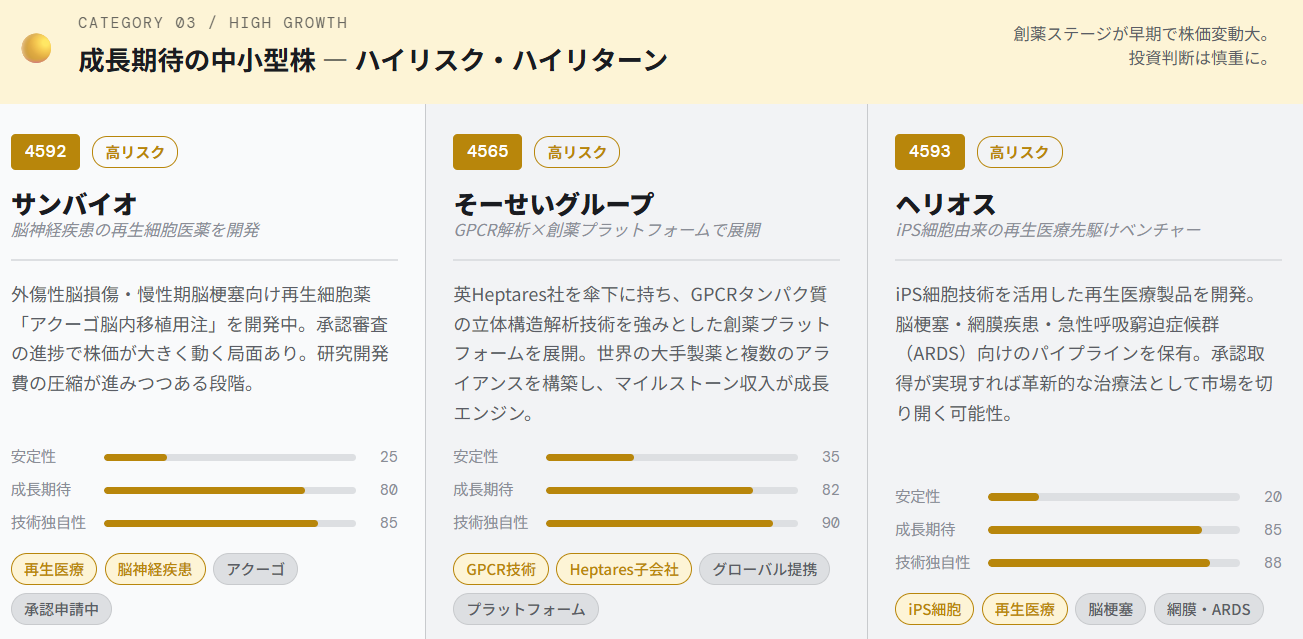The image size is (1303, 639).
Task: Open the ヘリオス company heading
Action: pyautogui.click(x=946, y=204)
